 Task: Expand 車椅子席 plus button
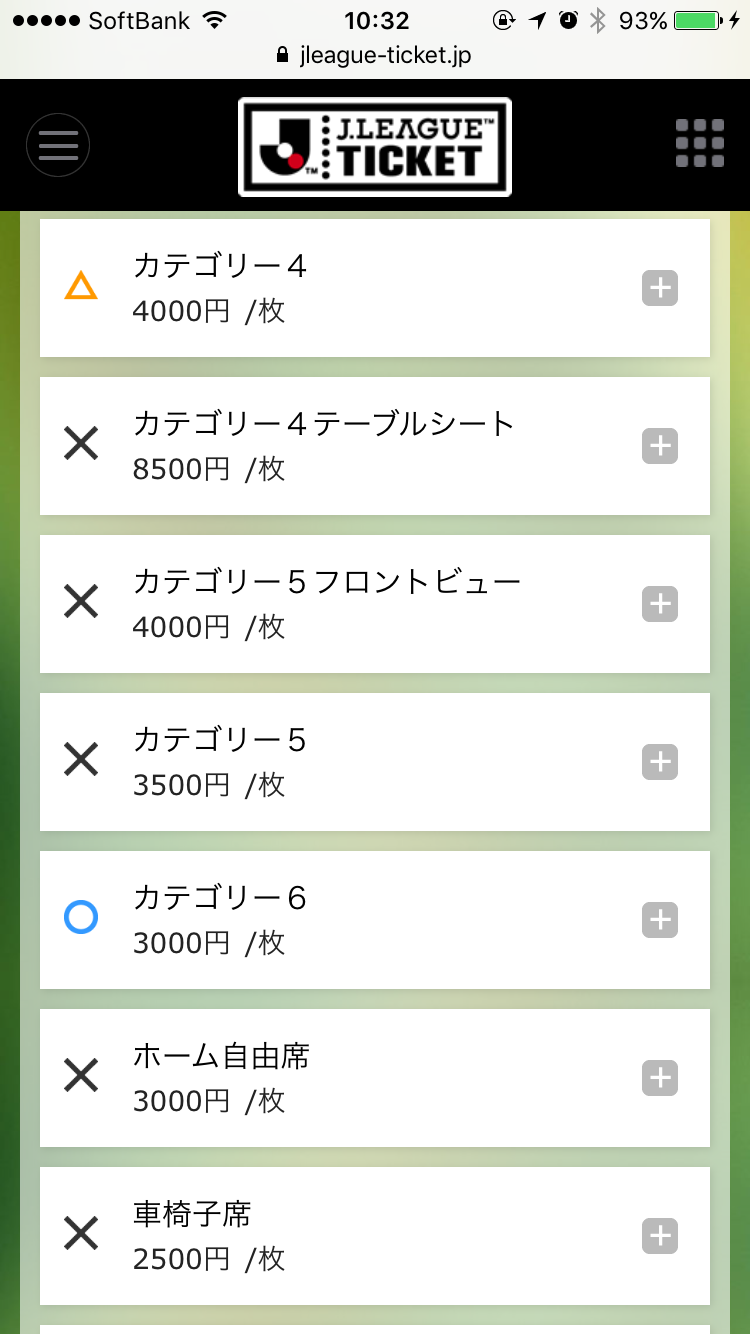(660, 1236)
